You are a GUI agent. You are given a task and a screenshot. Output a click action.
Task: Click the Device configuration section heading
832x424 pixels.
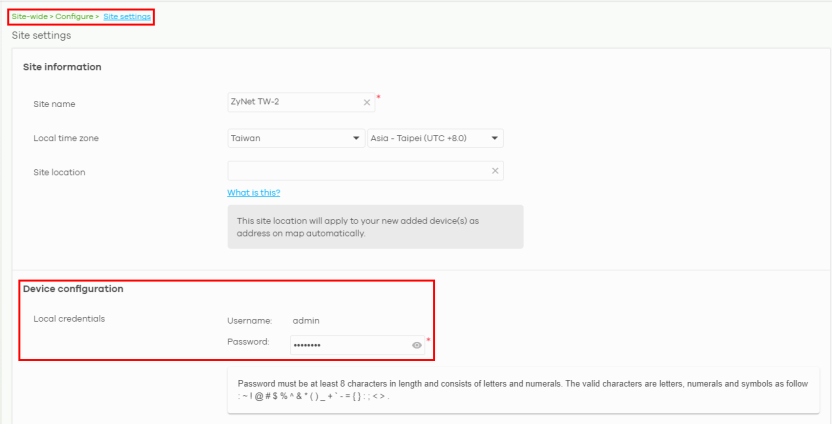click(x=73, y=289)
